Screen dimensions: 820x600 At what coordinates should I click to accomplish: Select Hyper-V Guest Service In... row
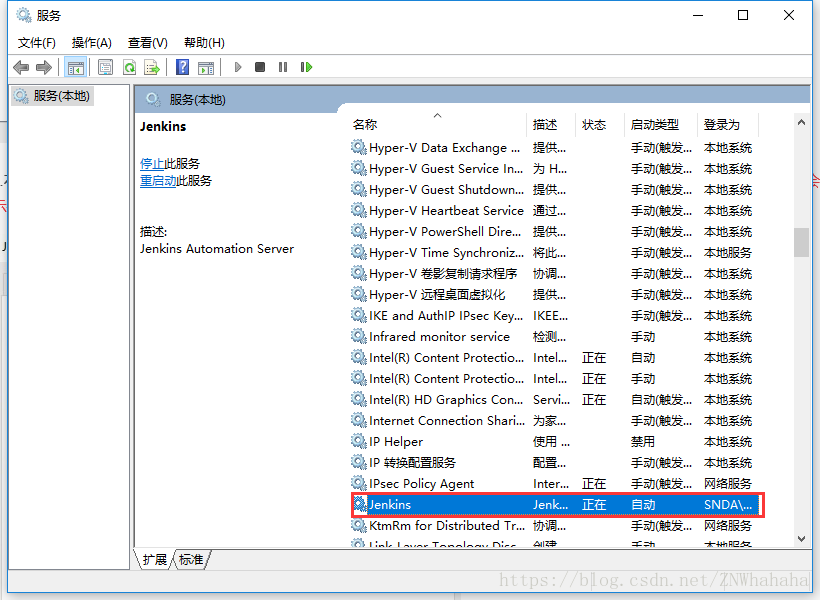[x=552, y=168]
